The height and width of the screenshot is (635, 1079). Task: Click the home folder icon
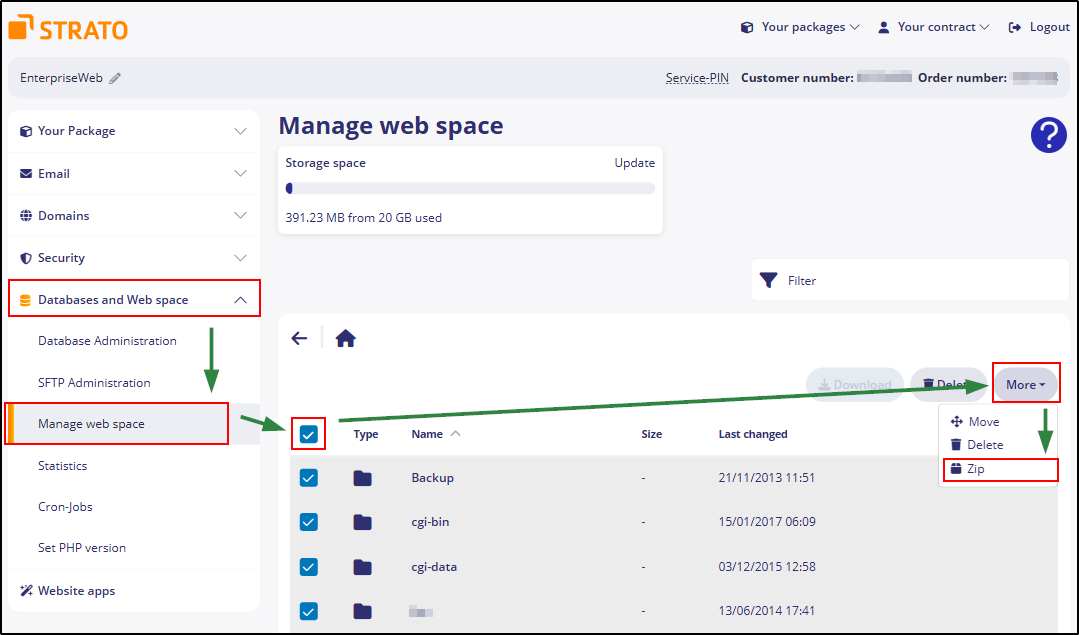click(x=346, y=339)
